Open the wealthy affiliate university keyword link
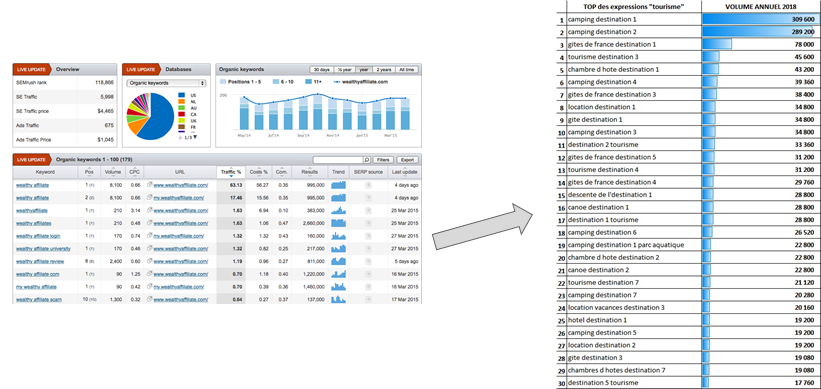This screenshot has width=821, height=389. click(x=43, y=248)
